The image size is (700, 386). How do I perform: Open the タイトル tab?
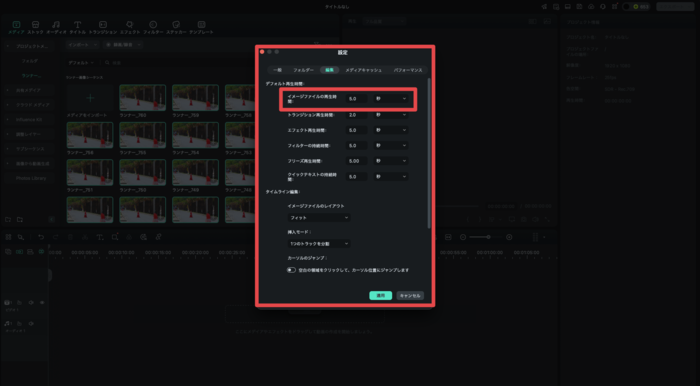click(78, 28)
